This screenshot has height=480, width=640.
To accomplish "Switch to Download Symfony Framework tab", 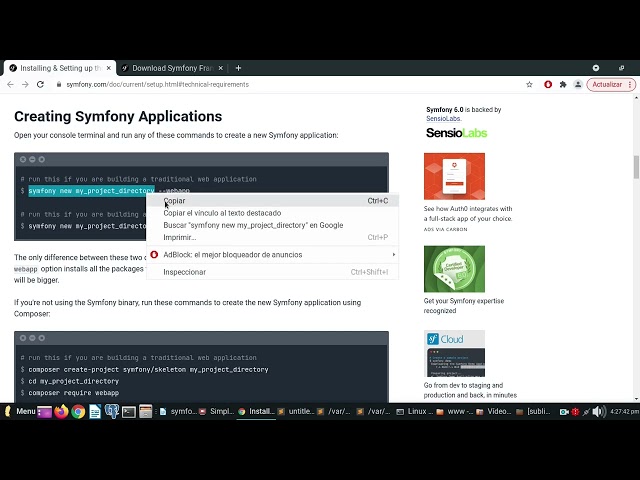I will coord(172,68).
